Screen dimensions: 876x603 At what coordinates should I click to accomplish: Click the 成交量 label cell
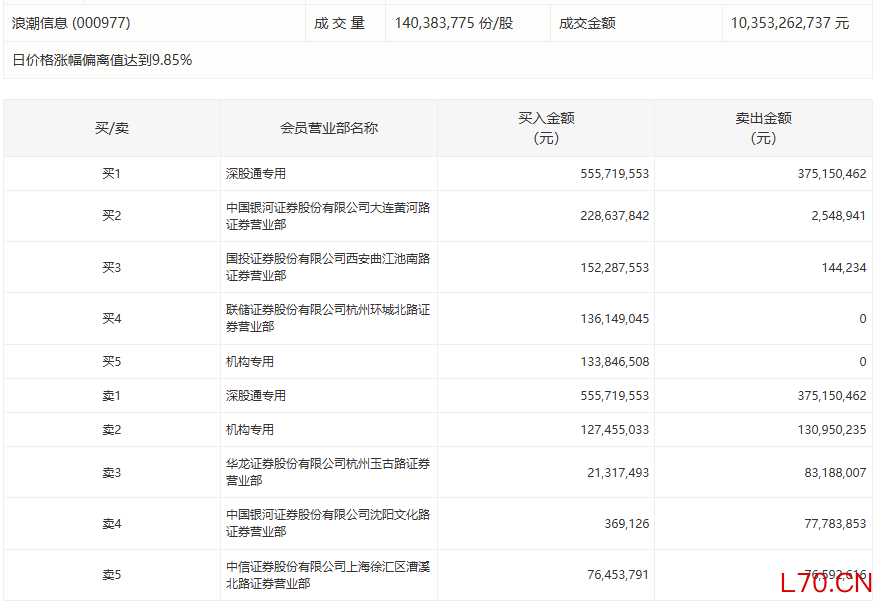(339, 22)
